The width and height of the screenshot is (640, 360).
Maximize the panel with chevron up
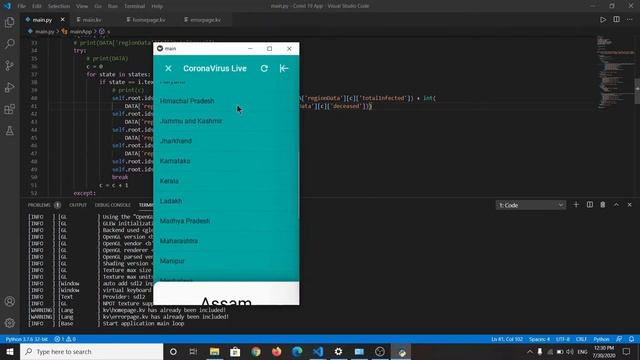[x=616, y=204]
